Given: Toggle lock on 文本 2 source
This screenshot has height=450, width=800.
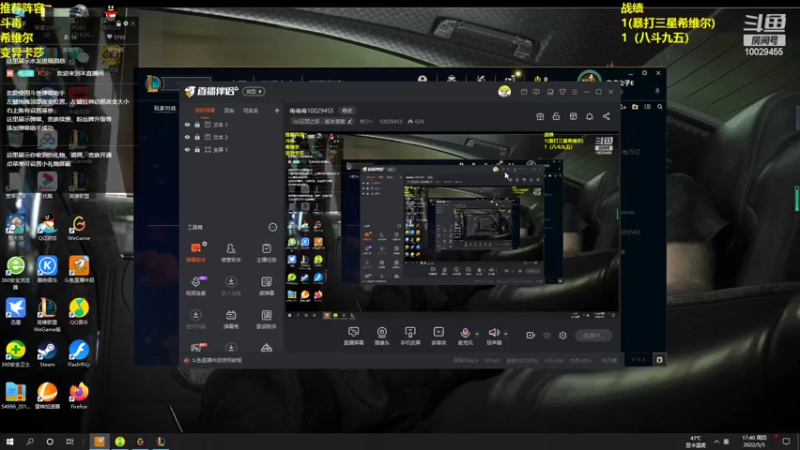Looking at the screenshot, I should (x=197, y=137).
